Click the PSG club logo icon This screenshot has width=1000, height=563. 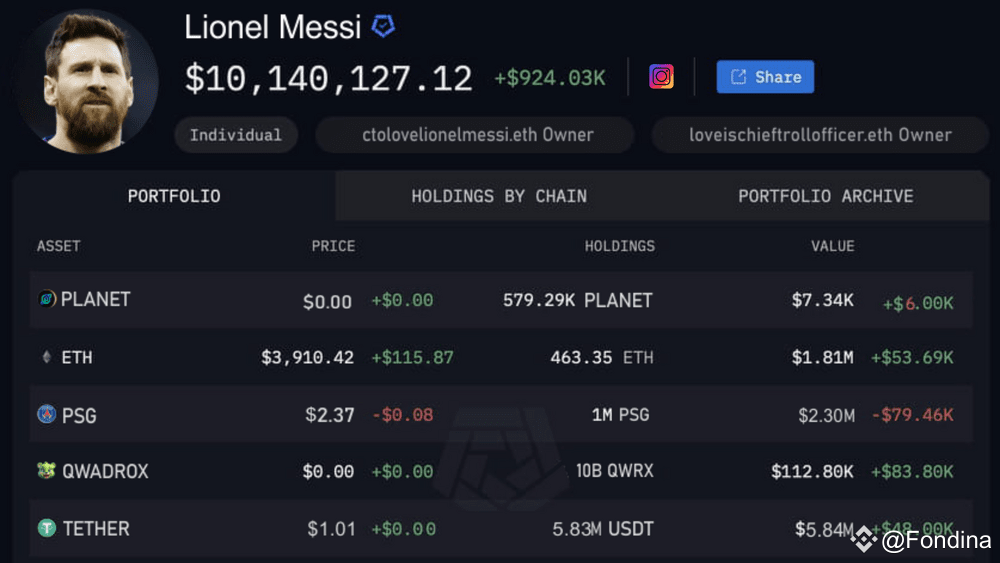[47, 414]
